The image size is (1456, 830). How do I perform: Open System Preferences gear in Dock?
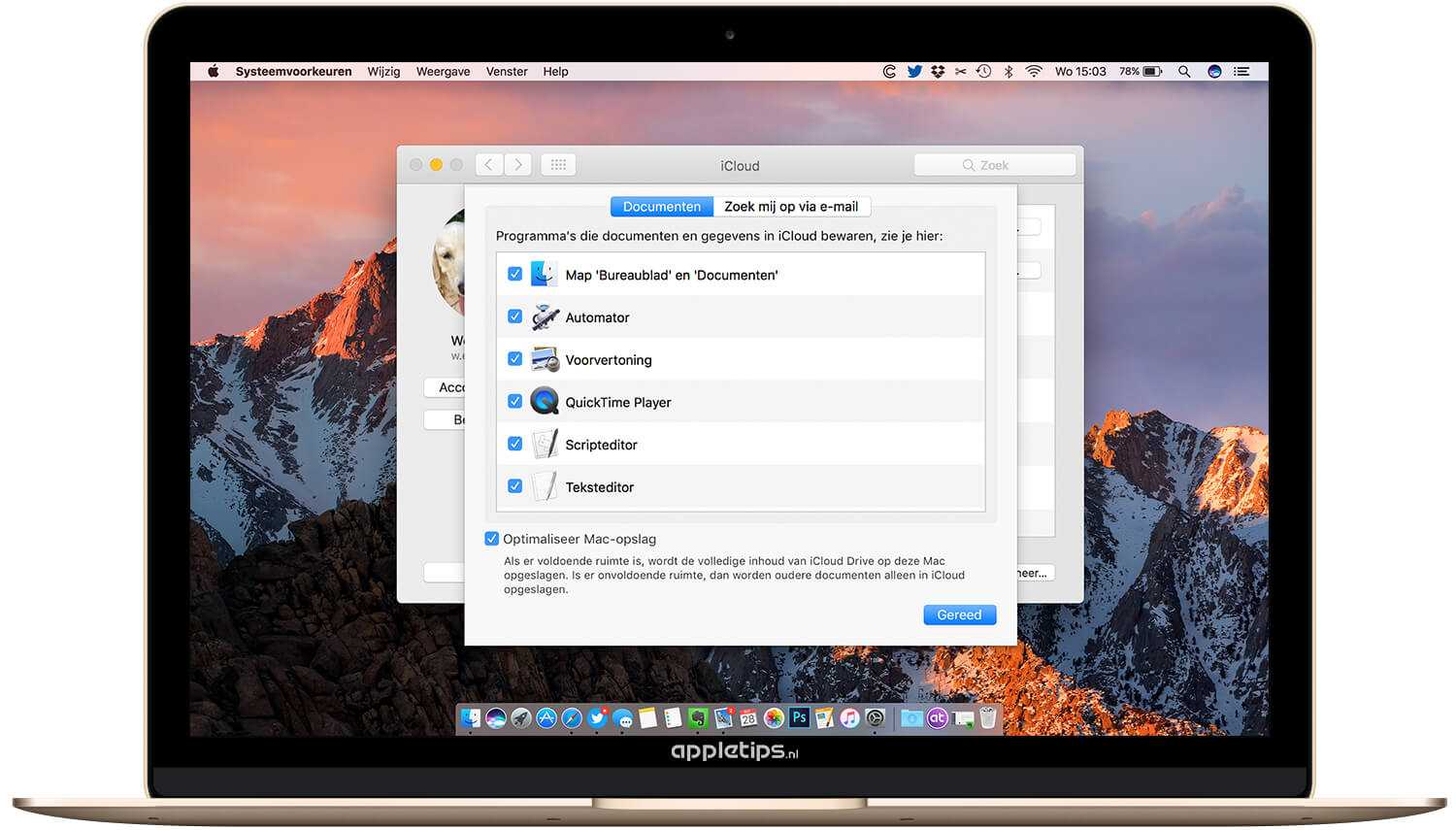876,718
